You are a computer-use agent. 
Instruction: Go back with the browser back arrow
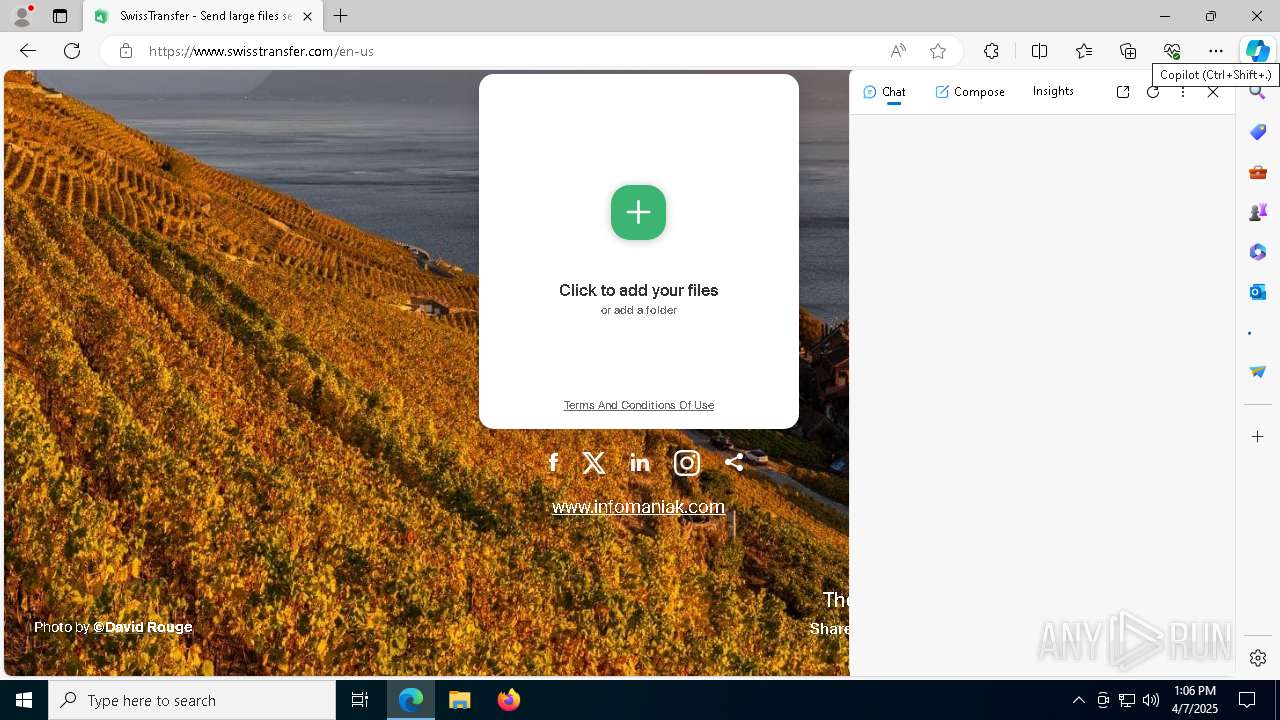pyautogui.click(x=28, y=51)
